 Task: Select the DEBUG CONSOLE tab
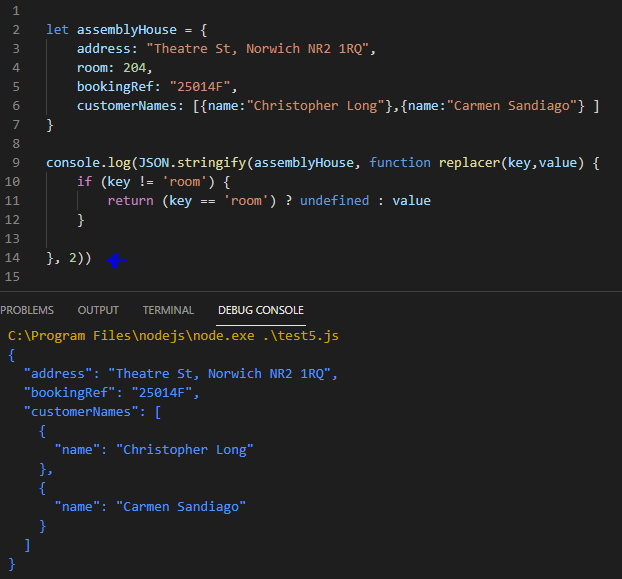tap(261, 310)
